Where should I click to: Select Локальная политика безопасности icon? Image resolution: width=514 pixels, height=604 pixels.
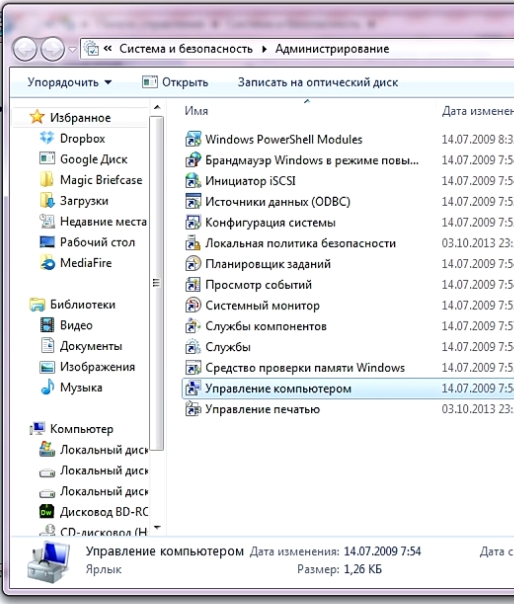tap(193, 243)
